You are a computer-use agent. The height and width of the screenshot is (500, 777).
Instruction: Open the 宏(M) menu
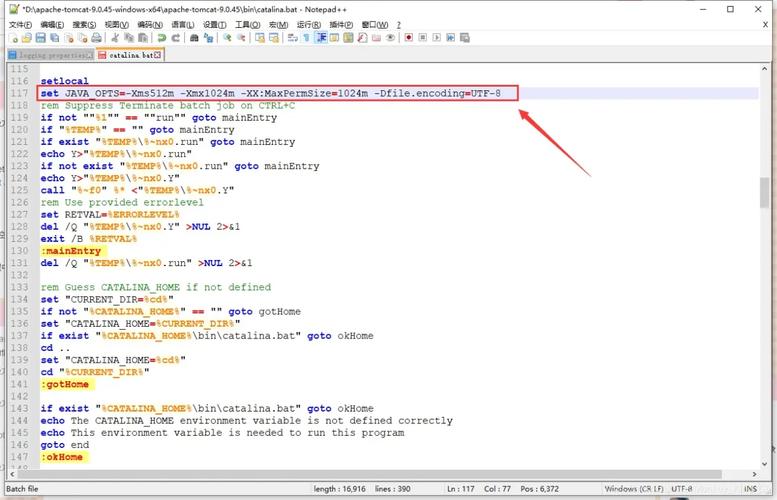278,25
